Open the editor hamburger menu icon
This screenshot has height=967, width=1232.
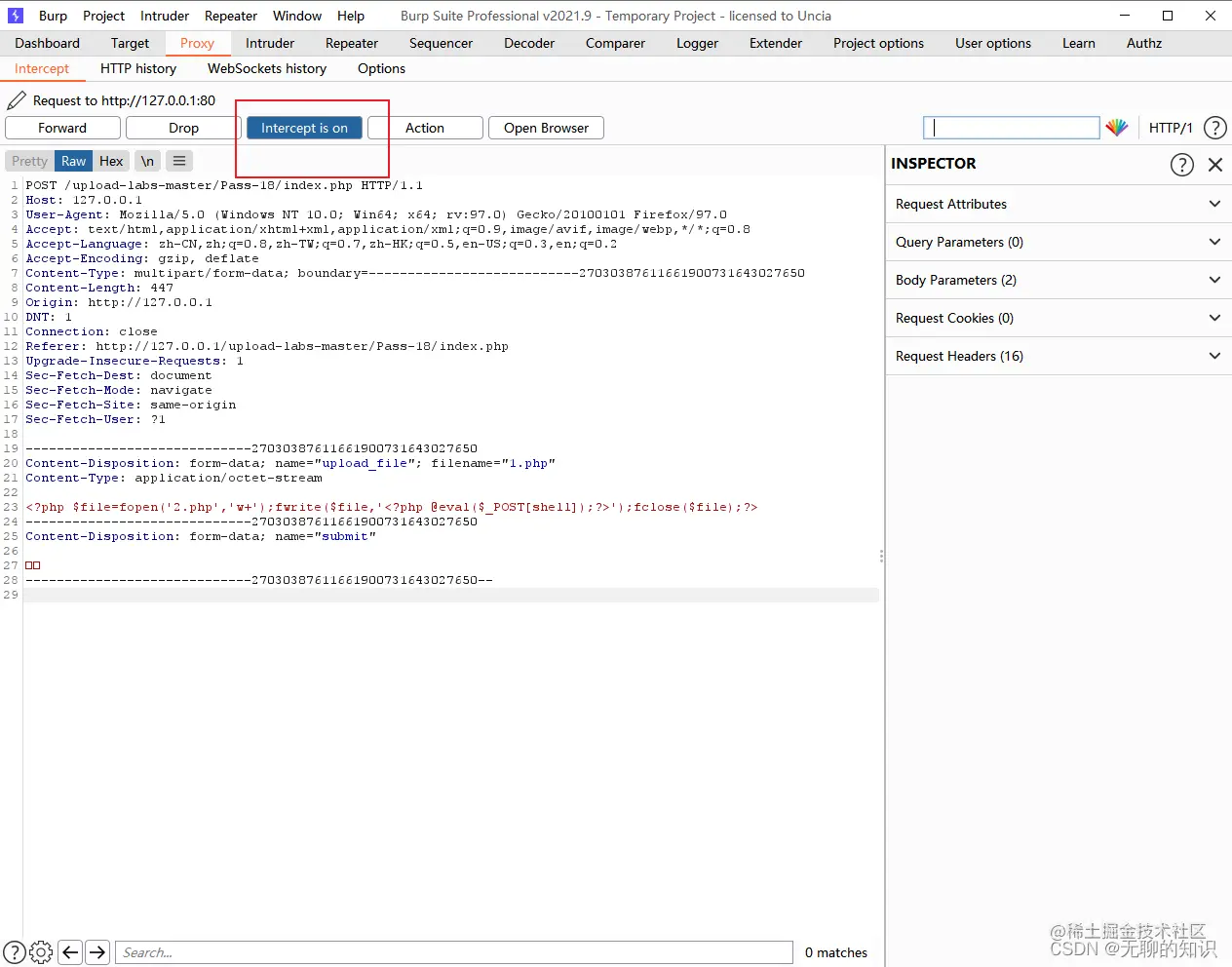click(179, 161)
